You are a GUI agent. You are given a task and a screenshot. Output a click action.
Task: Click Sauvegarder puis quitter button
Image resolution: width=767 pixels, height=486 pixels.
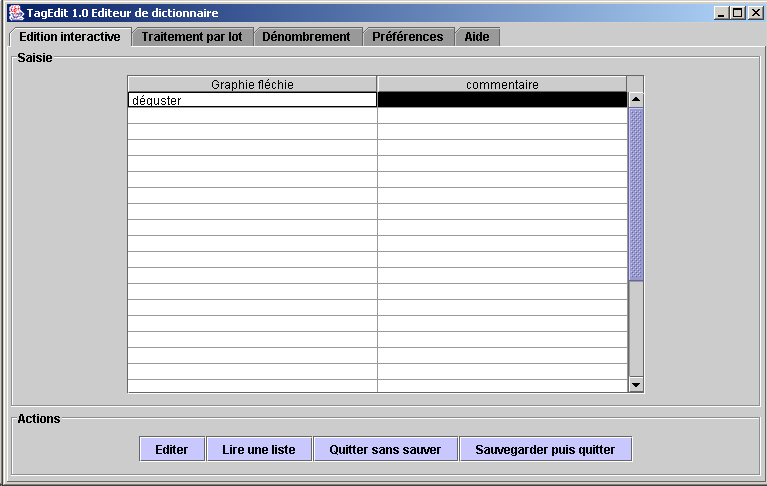tap(545, 449)
